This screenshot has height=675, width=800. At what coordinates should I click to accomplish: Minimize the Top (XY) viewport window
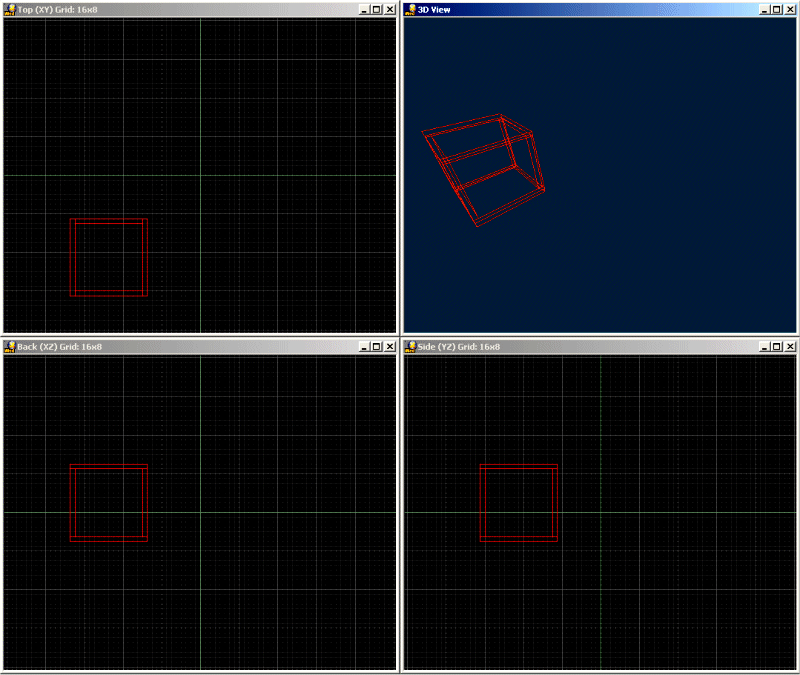tap(364, 10)
